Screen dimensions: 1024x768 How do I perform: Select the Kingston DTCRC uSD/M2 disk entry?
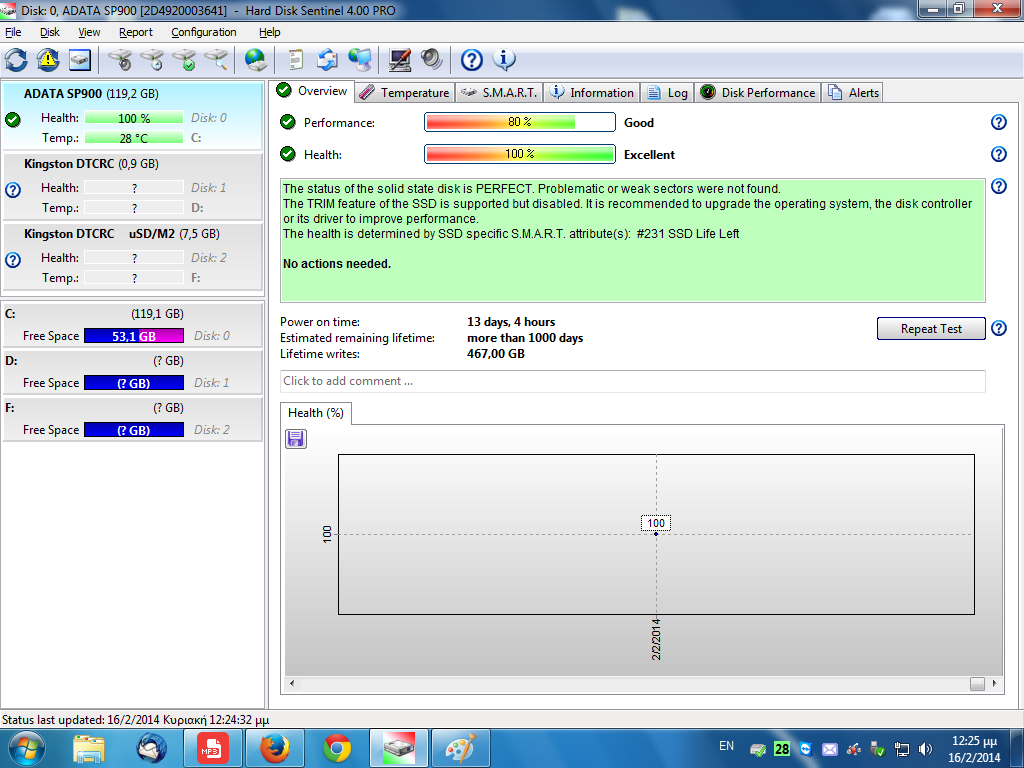tap(133, 256)
